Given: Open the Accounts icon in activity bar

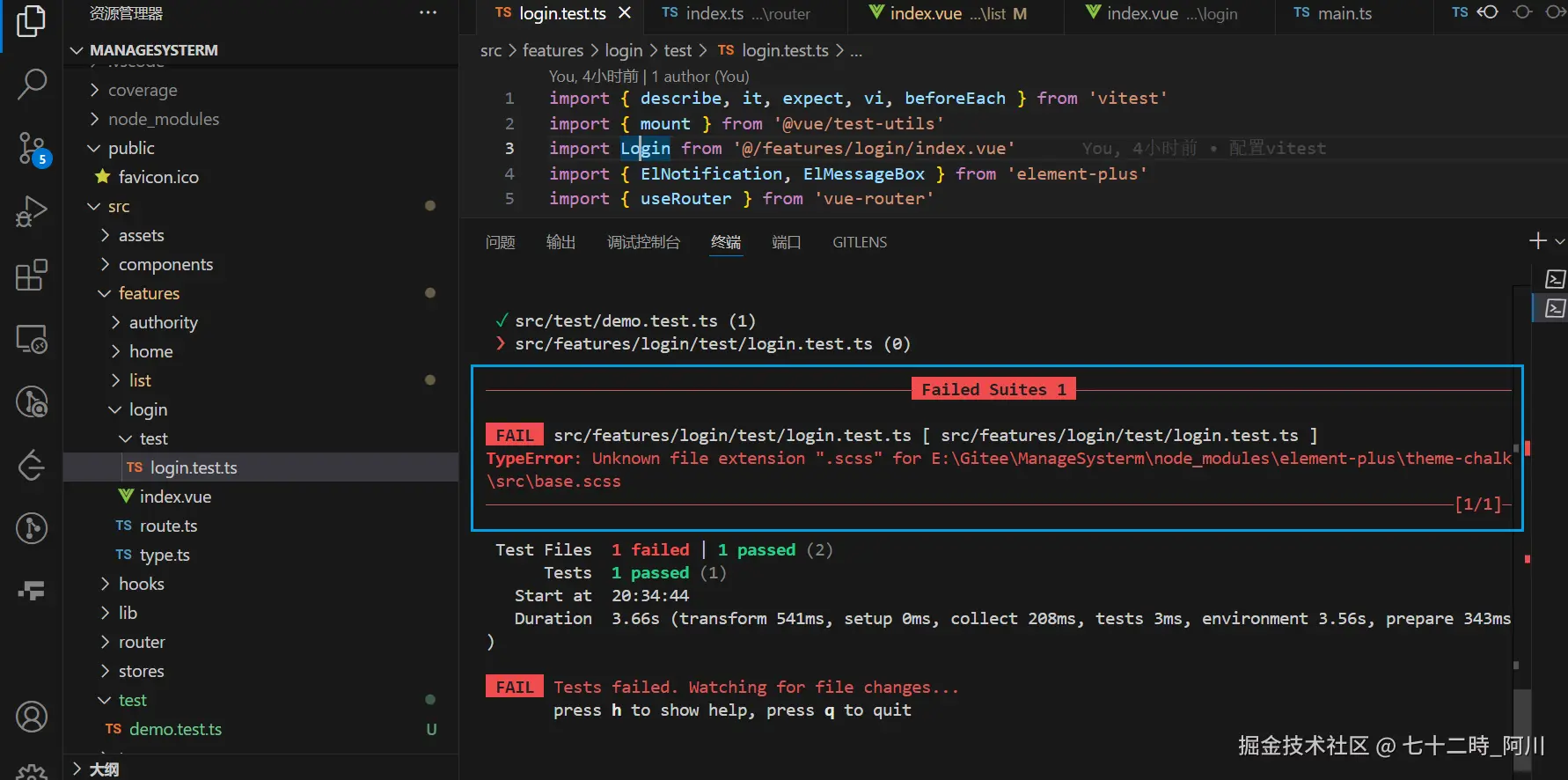Looking at the screenshot, I should (32, 717).
